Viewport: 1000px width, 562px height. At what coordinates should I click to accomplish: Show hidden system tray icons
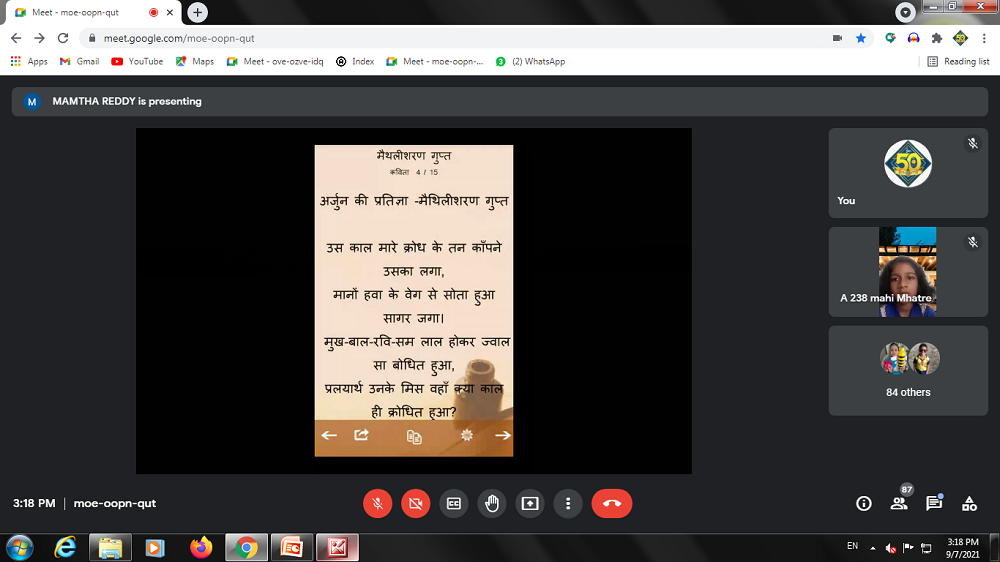[x=873, y=548]
